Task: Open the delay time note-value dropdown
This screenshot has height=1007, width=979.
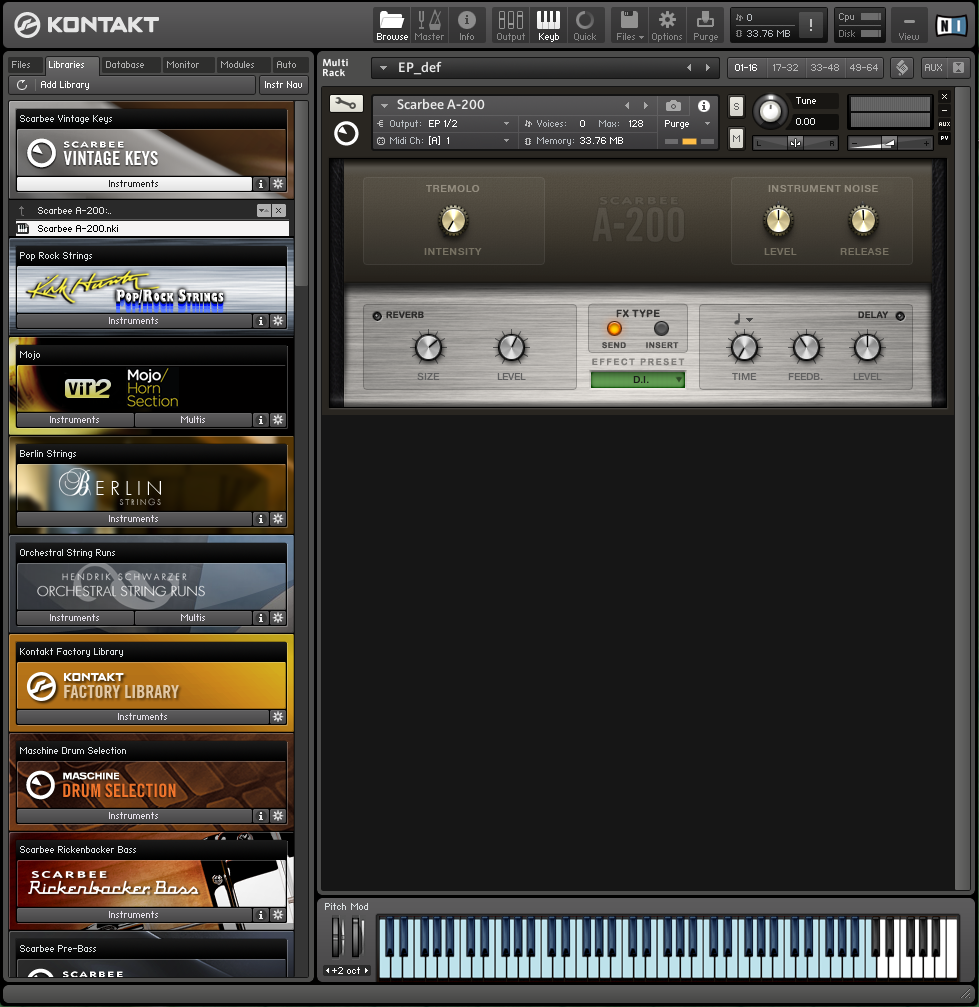Action: pos(743,319)
